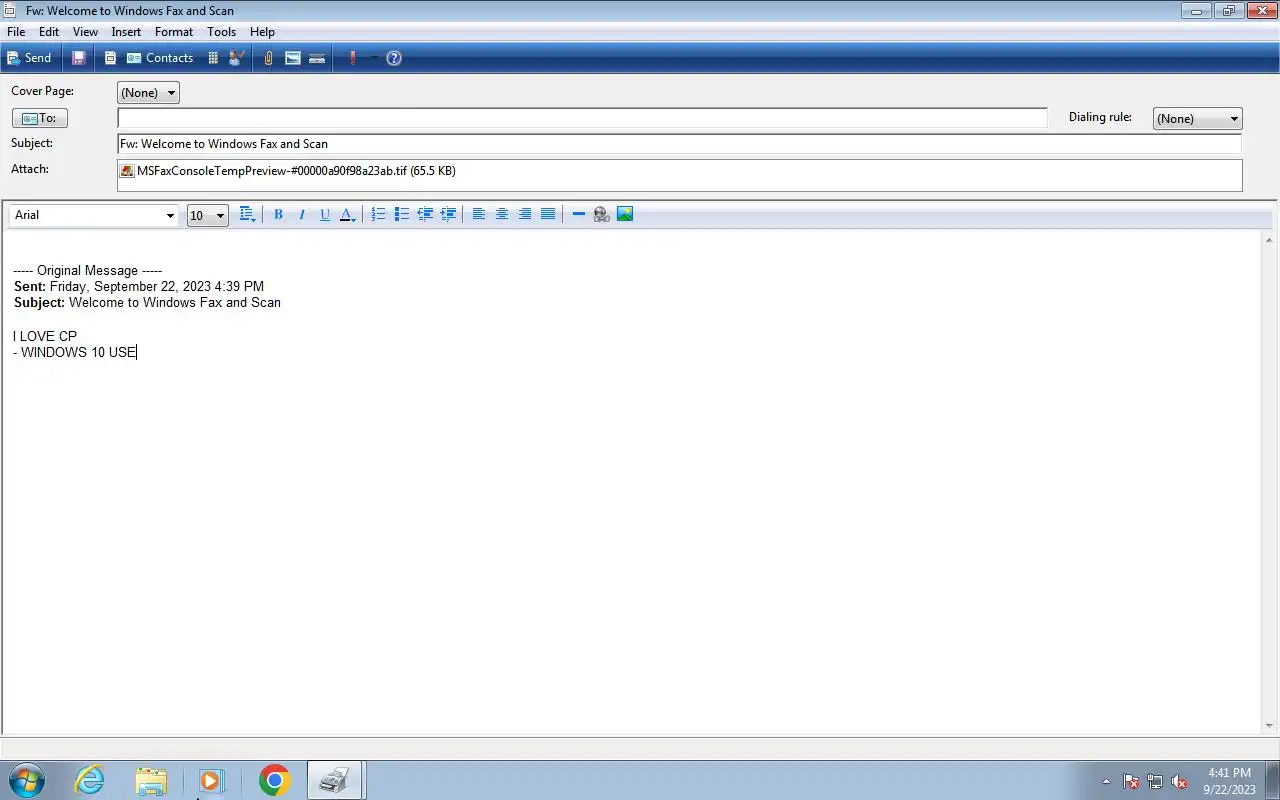
Task: Open the View menu
Action: (85, 32)
